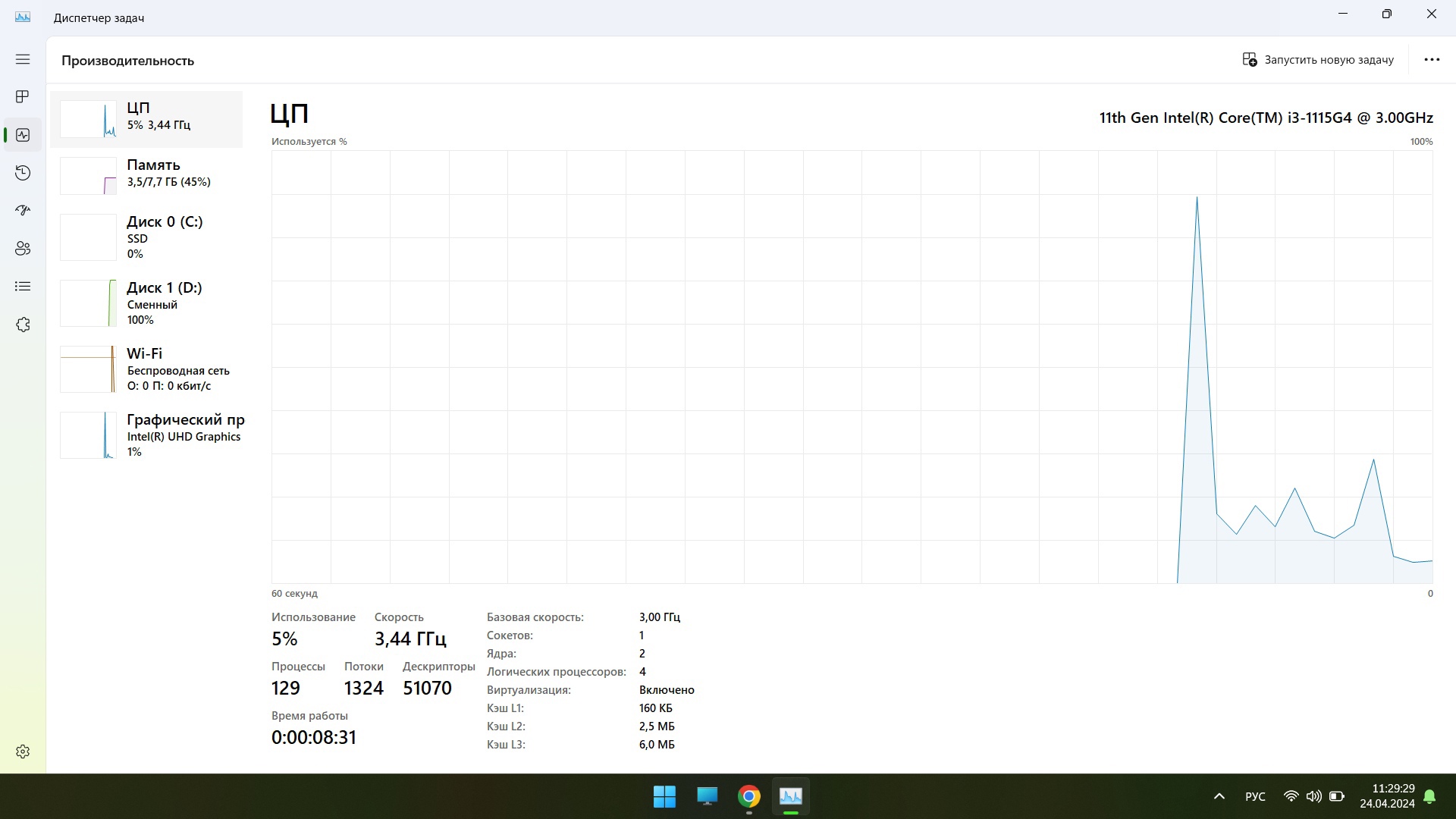Click the L1 cache value 160 КБ
Image resolution: width=1456 pixels, height=819 pixels.
click(656, 708)
